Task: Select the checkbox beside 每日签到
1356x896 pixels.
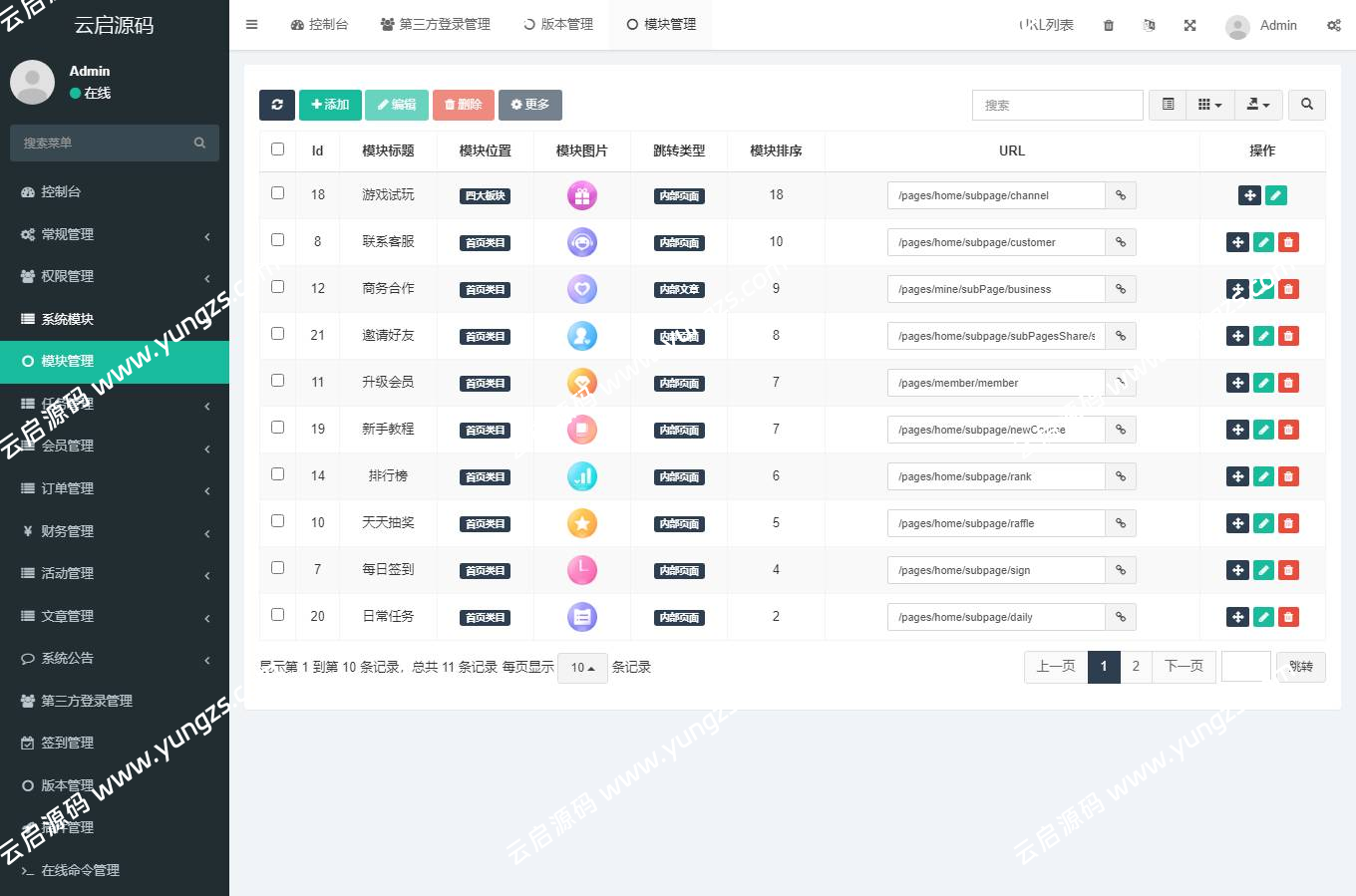Action: [276, 569]
